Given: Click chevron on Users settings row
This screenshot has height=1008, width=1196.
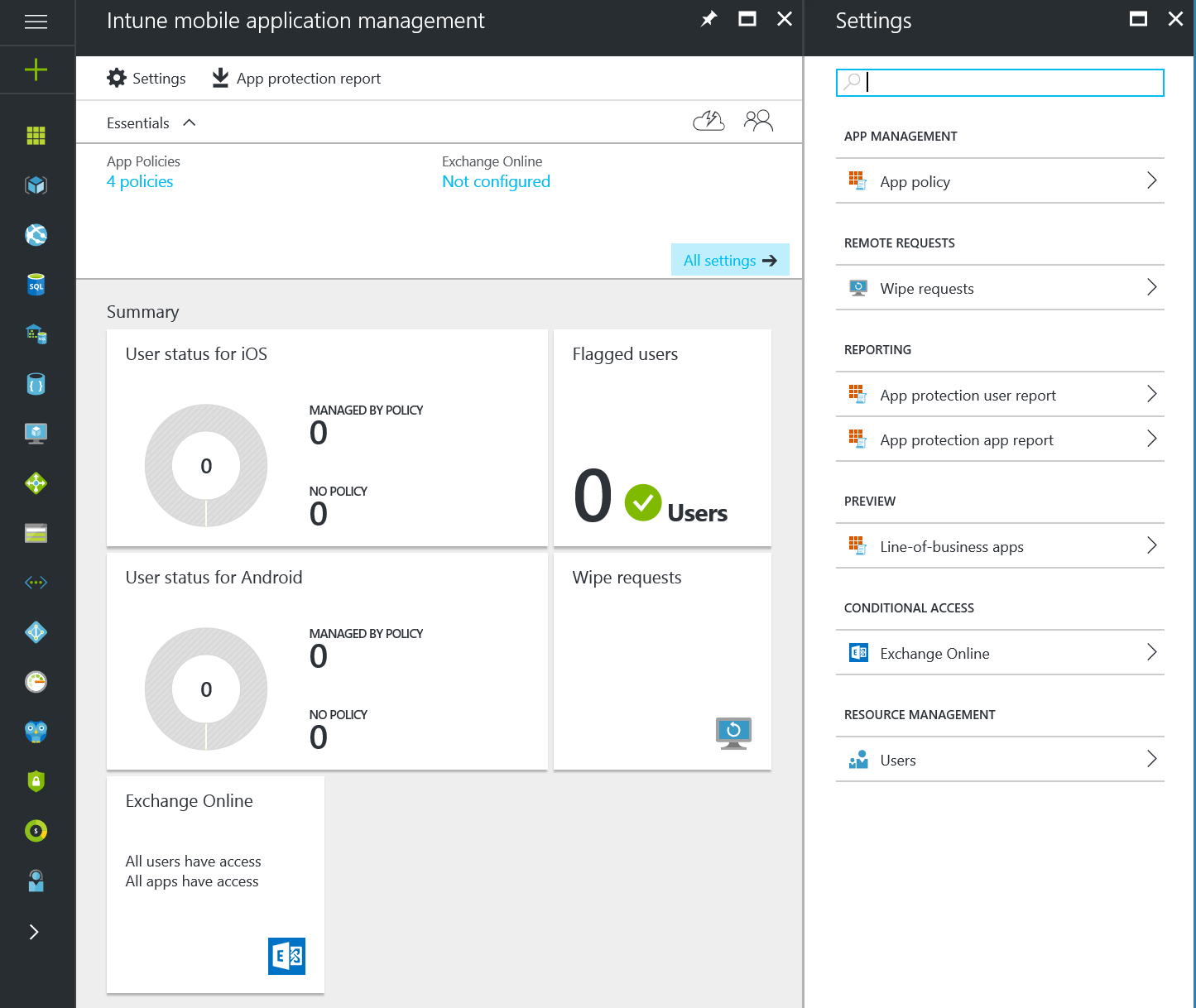Looking at the screenshot, I should [1151, 759].
